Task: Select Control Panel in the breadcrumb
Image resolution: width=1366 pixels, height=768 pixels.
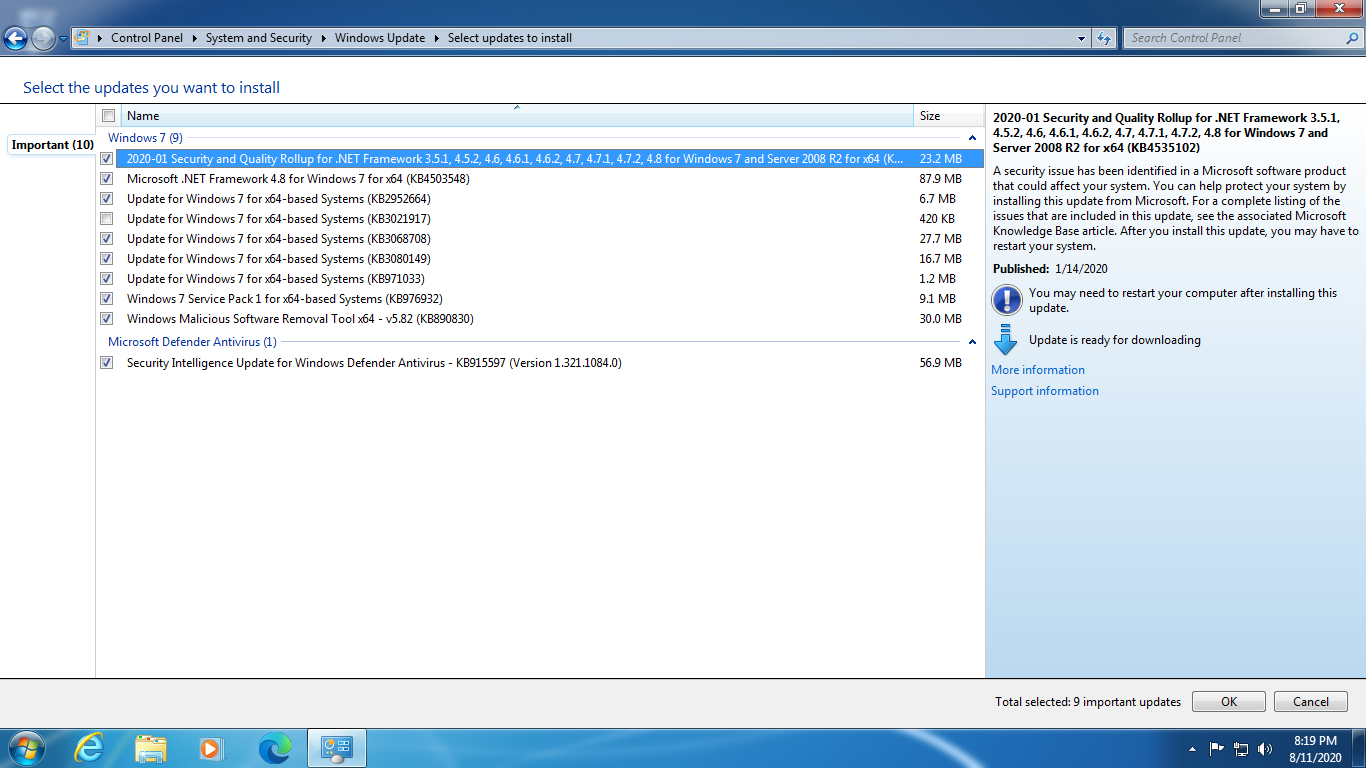Action: click(147, 38)
